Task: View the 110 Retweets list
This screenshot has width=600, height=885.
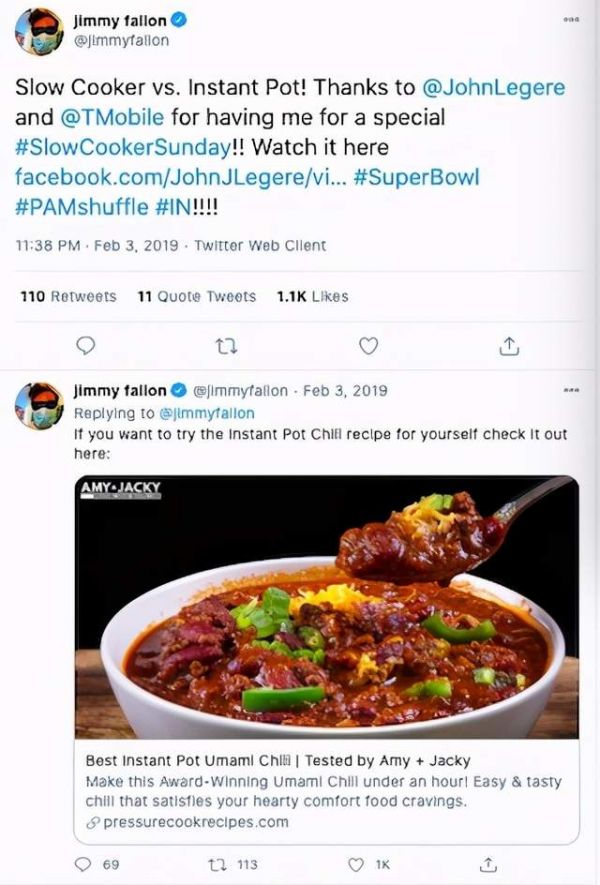Action: (x=68, y=296)
